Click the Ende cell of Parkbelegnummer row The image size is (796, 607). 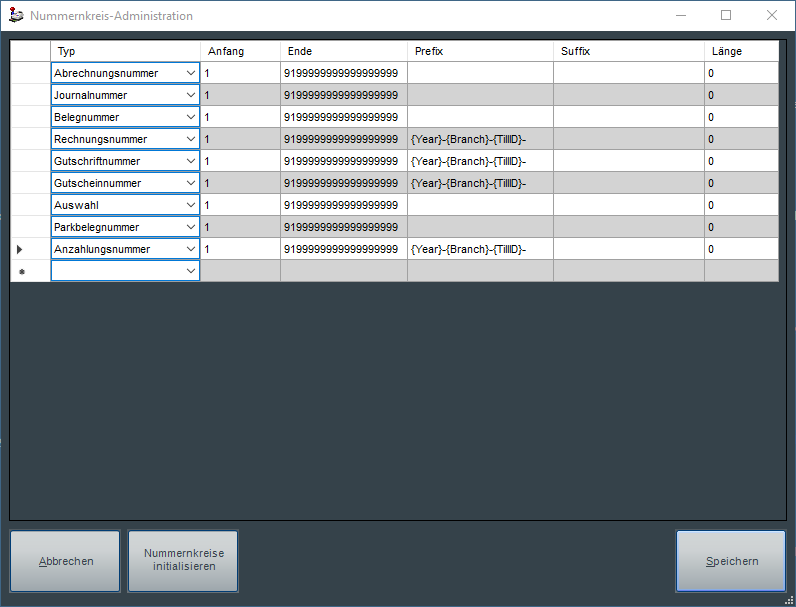point(343,227)
